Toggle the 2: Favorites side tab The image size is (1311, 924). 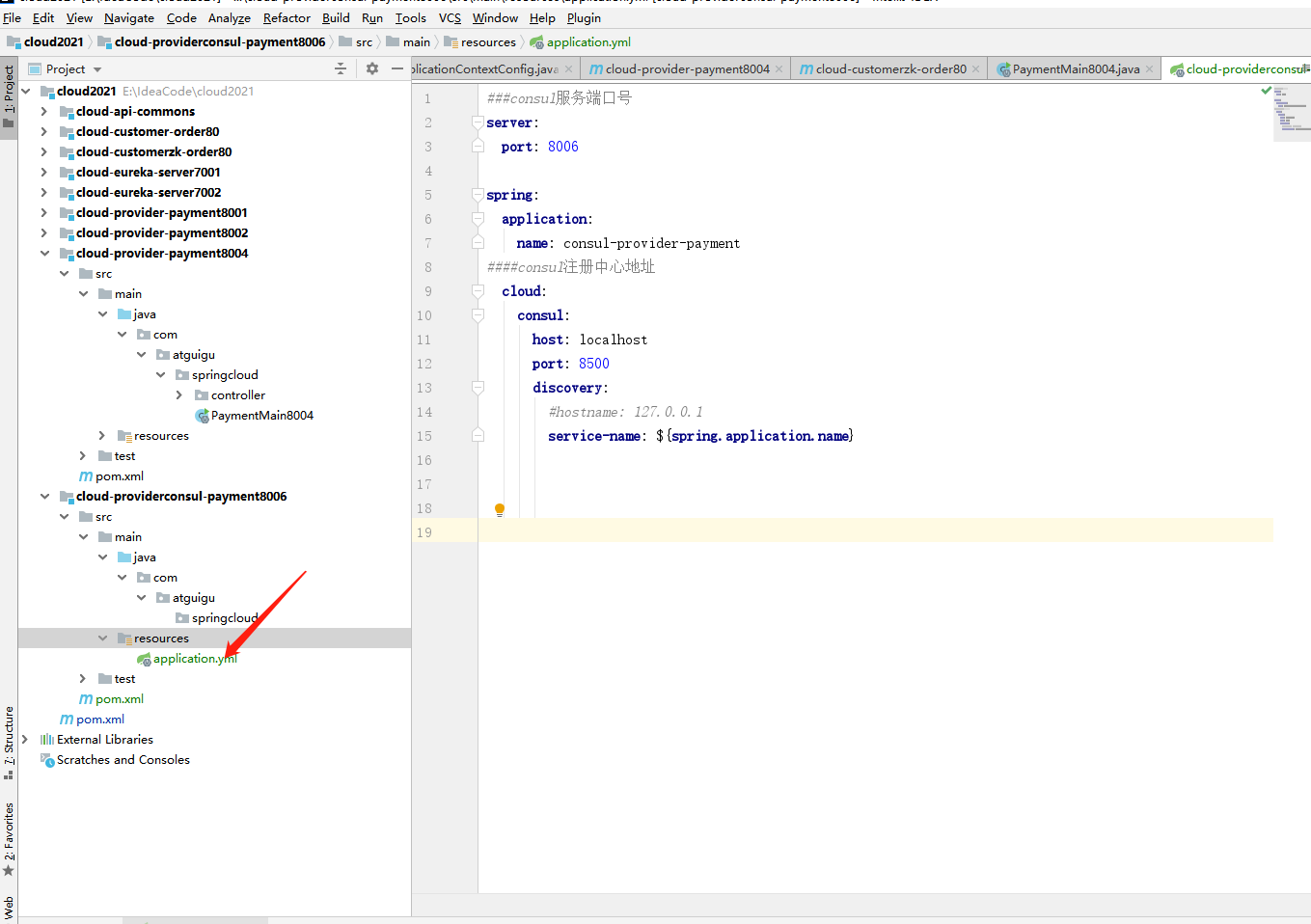point(9,839)
